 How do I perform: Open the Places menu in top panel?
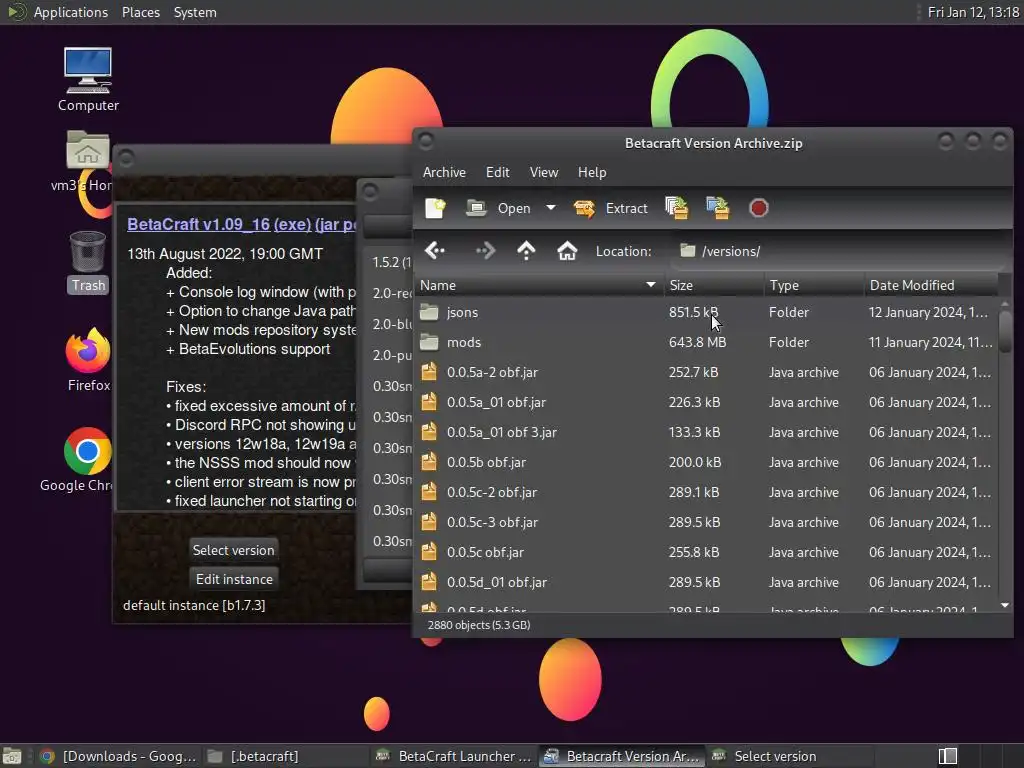(x=140, y=12)
